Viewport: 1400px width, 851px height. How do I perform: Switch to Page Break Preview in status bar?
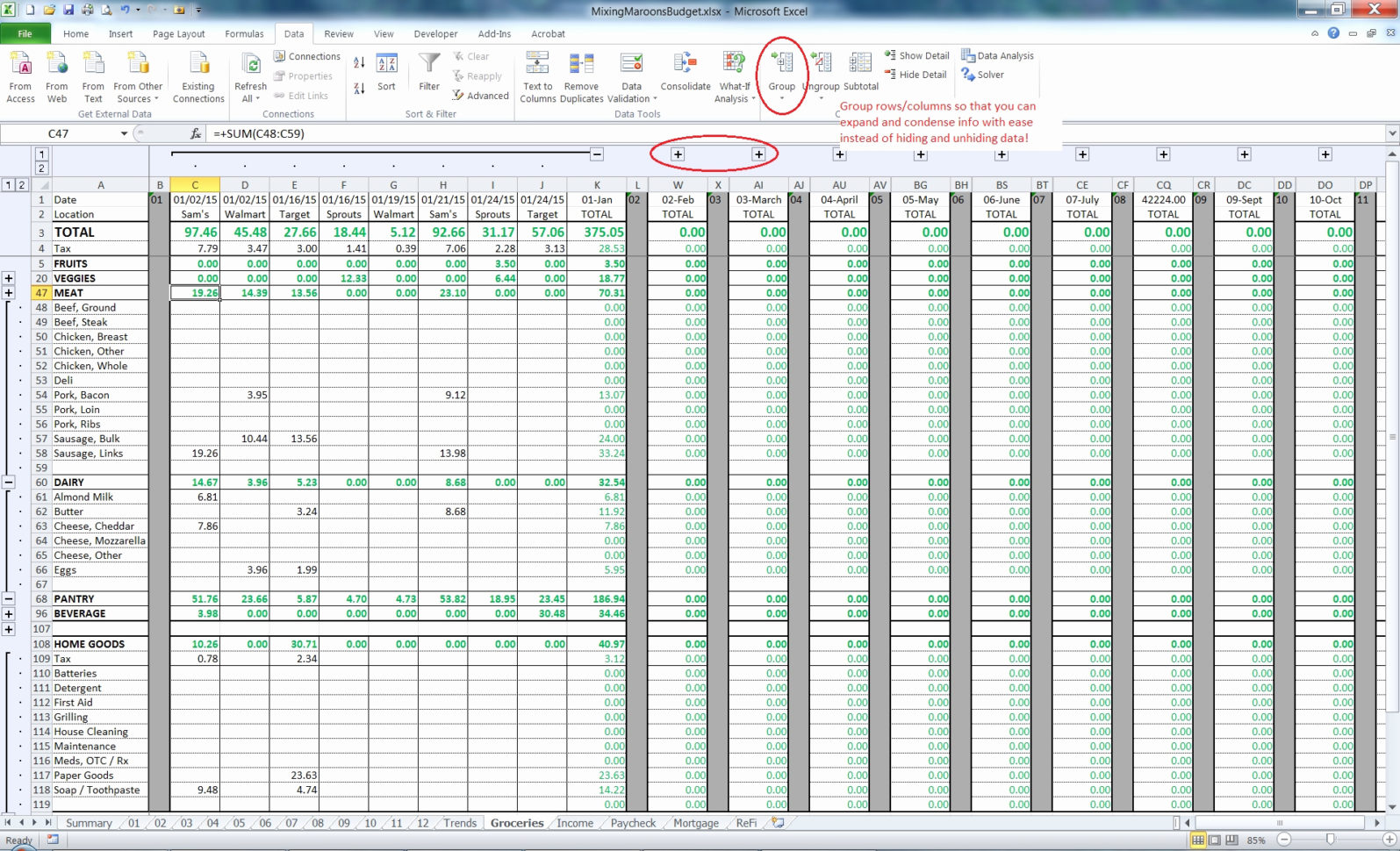(x=1232, y=840)
